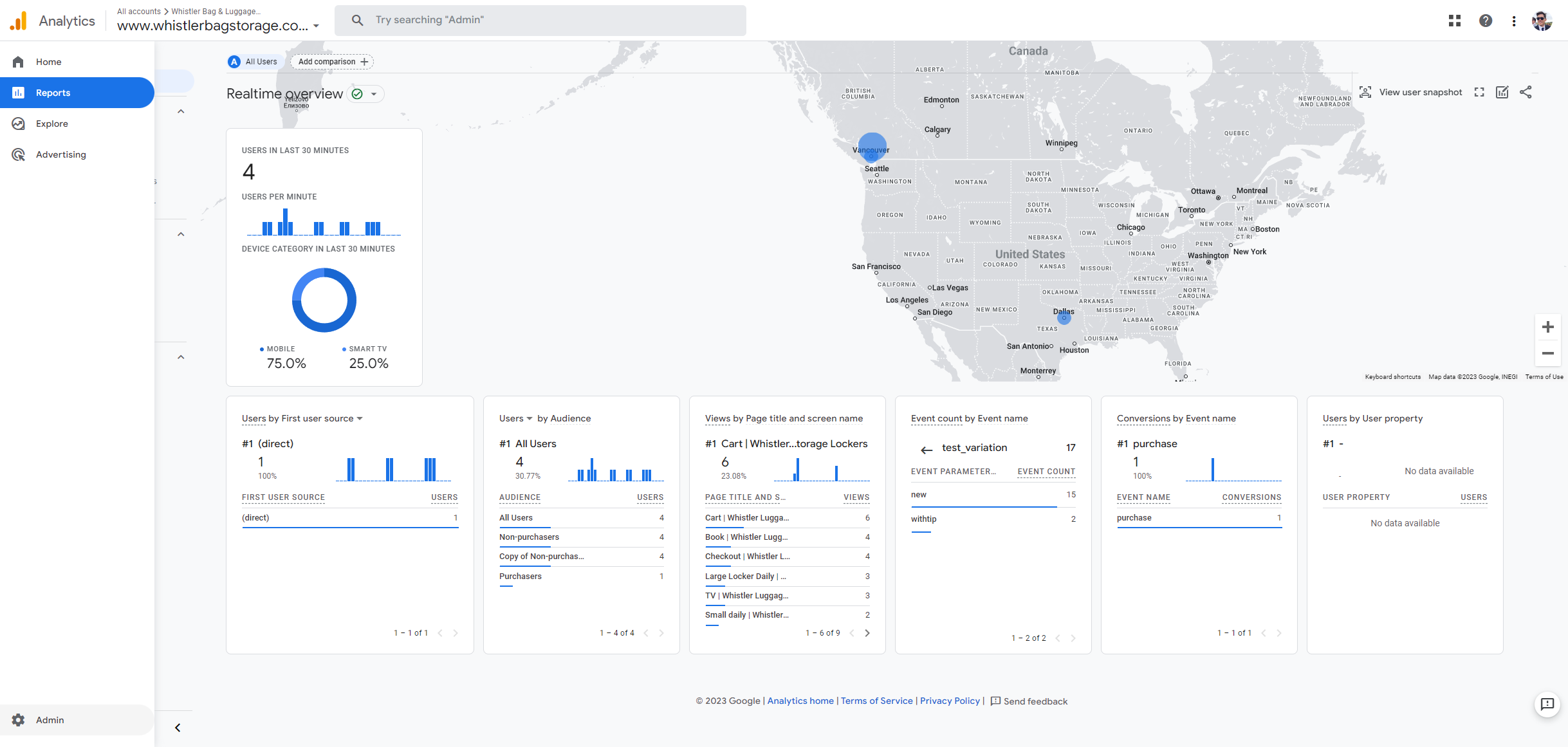Open the Privacy Policy link
Image resolution: width=1568 pixels, height=747 pixels.
coord(950,701)
